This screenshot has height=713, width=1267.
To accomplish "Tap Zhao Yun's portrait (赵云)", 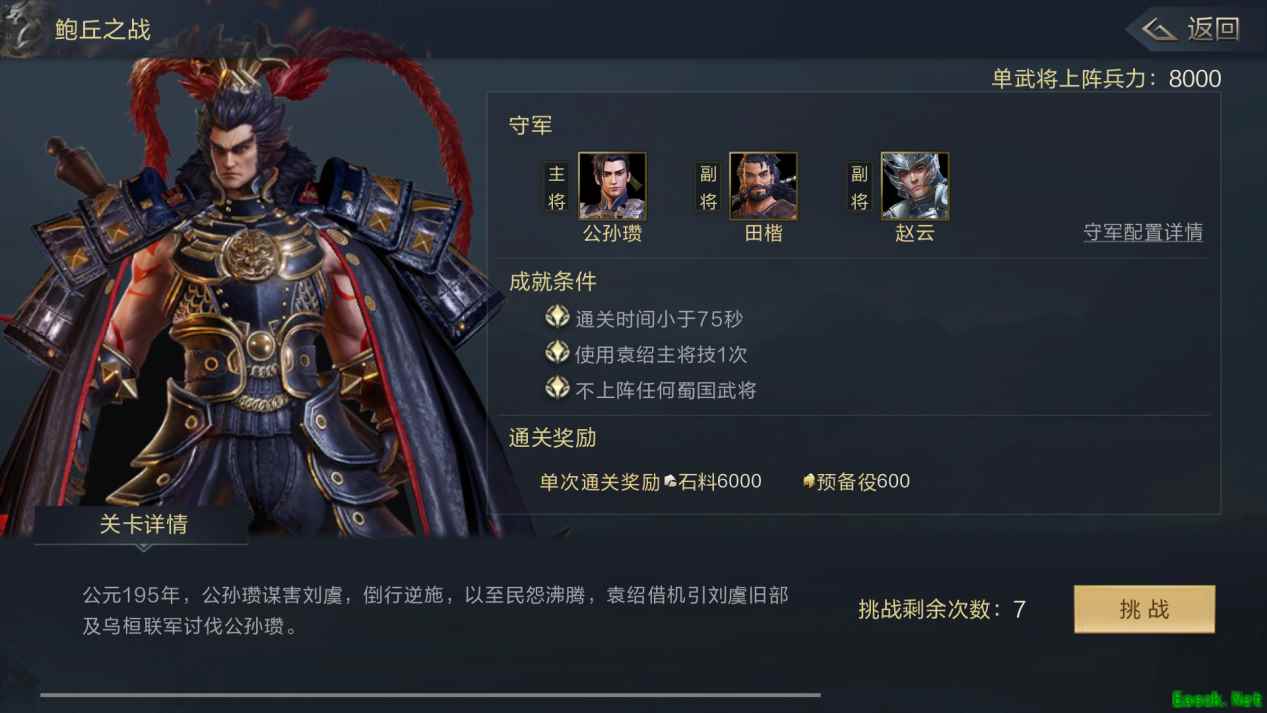I will click(915, 186).
